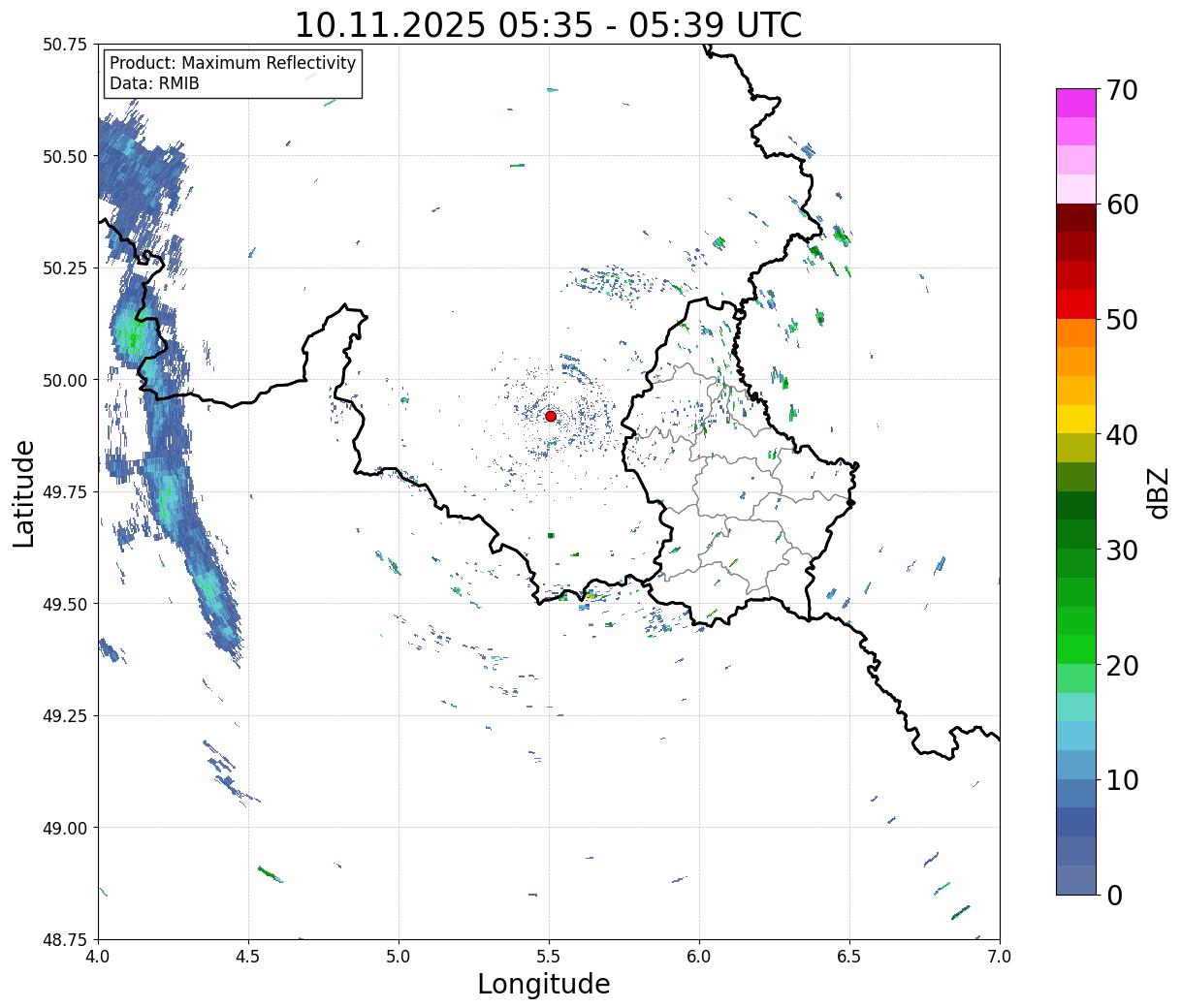Click the 60 tick label on colorbar

(x=1121, y=205)
